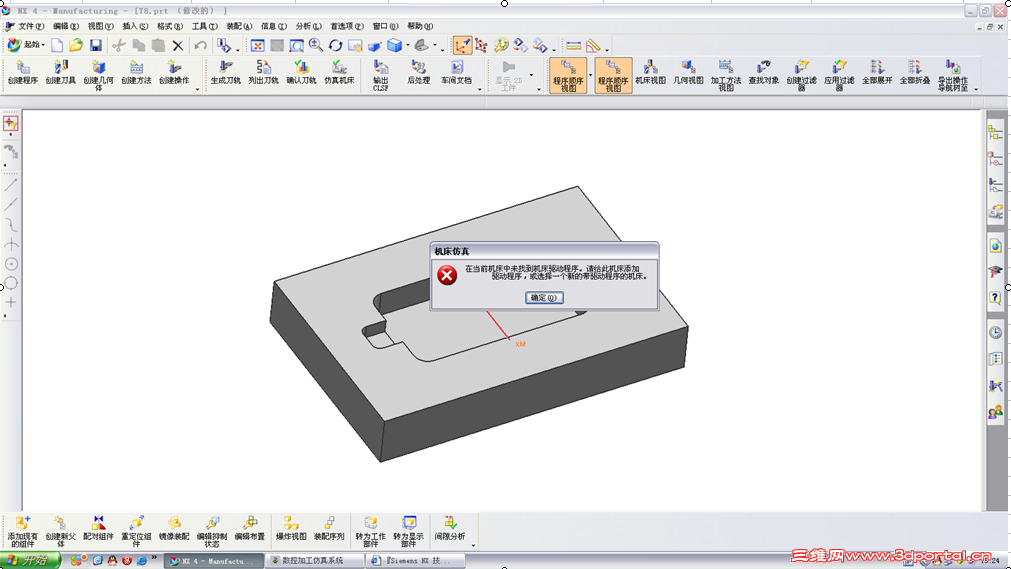
Task: Click the 创建几何体 icon
Action: (98, 75)
